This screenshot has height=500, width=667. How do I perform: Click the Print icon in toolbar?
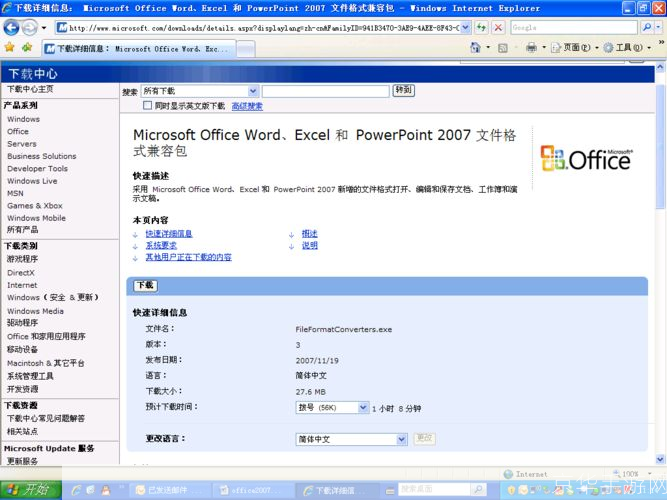(x=531, y=48)
